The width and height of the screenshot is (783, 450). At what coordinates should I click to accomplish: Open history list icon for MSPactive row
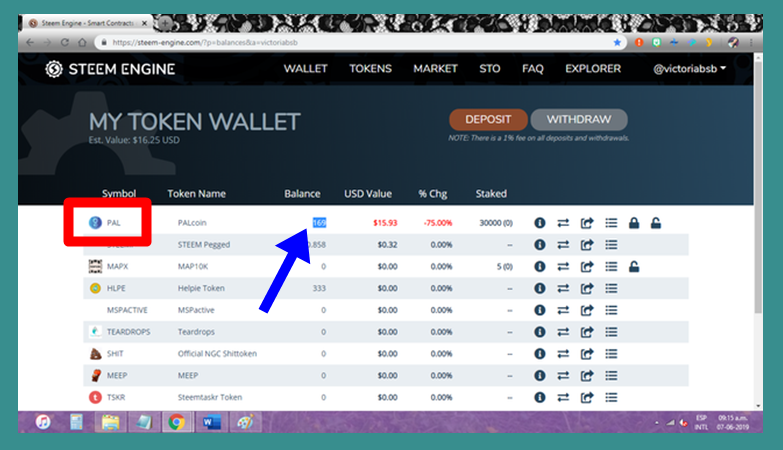(611, 310)
